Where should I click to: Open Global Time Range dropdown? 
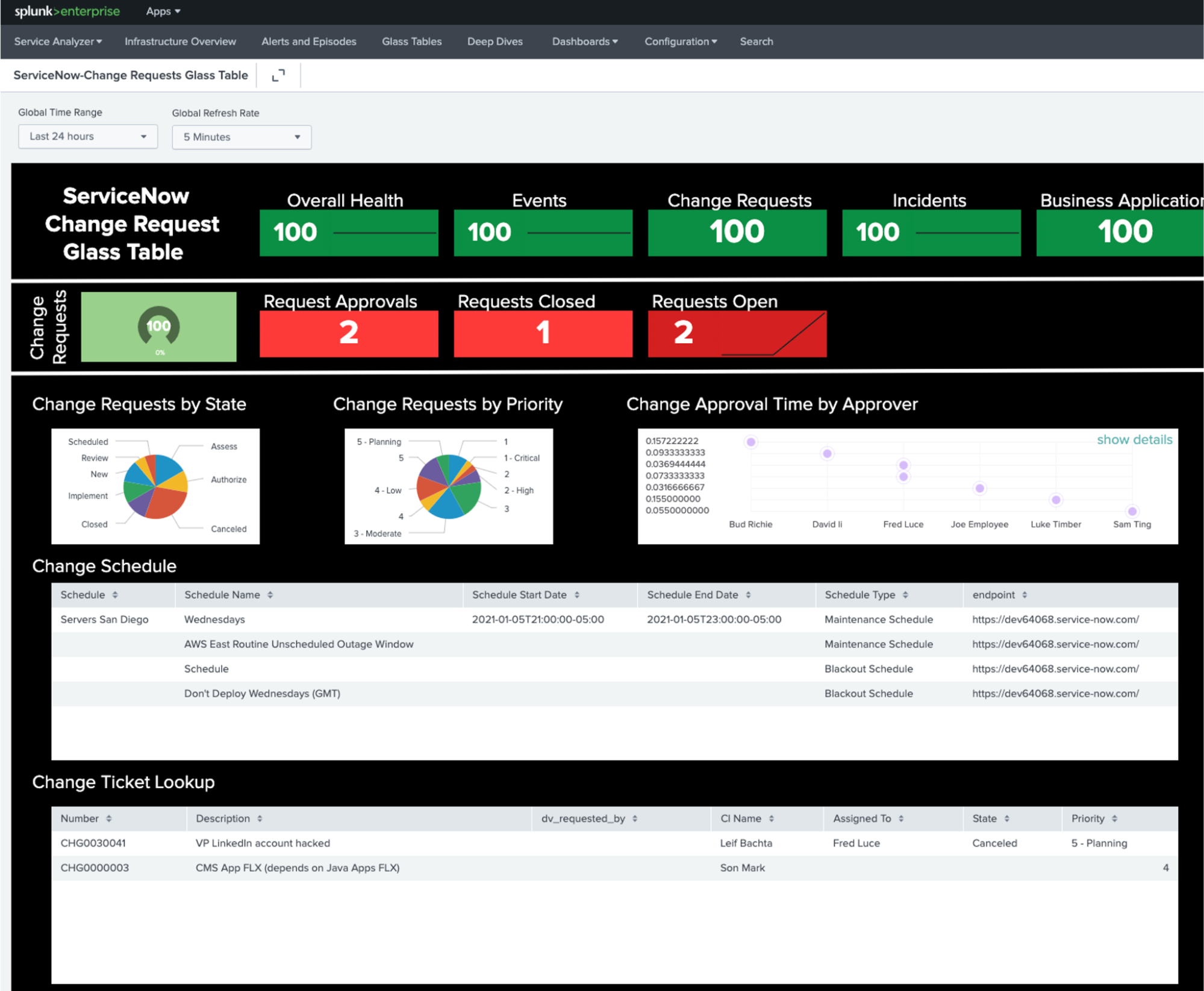coord(88,137)
